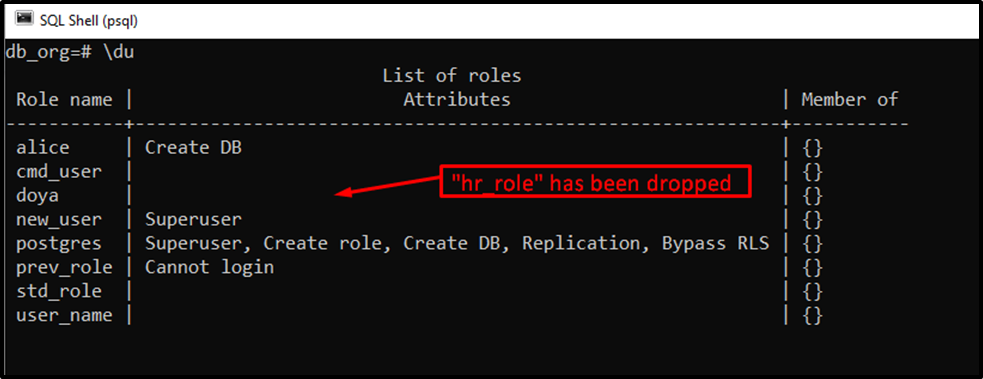Click the red hr_role dropped annotation box
983x379 pixels.
[594, 182]
